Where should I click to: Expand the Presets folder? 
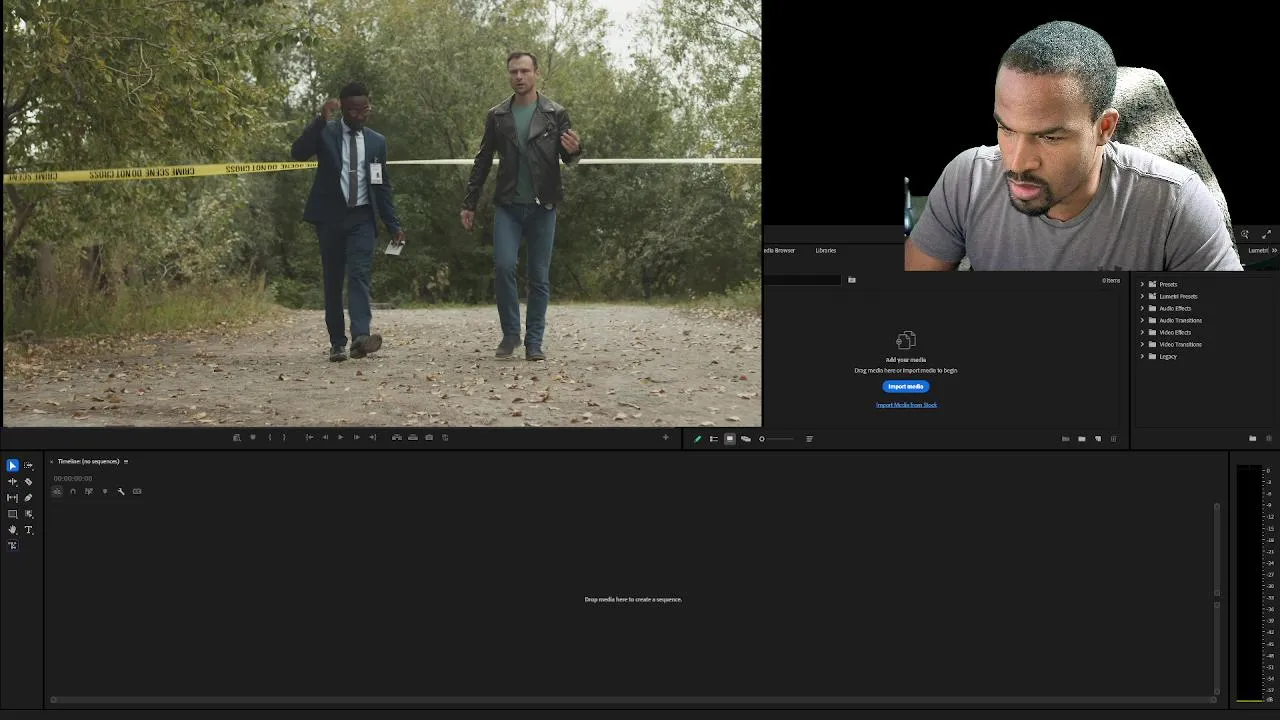(x=1142, y=284)
